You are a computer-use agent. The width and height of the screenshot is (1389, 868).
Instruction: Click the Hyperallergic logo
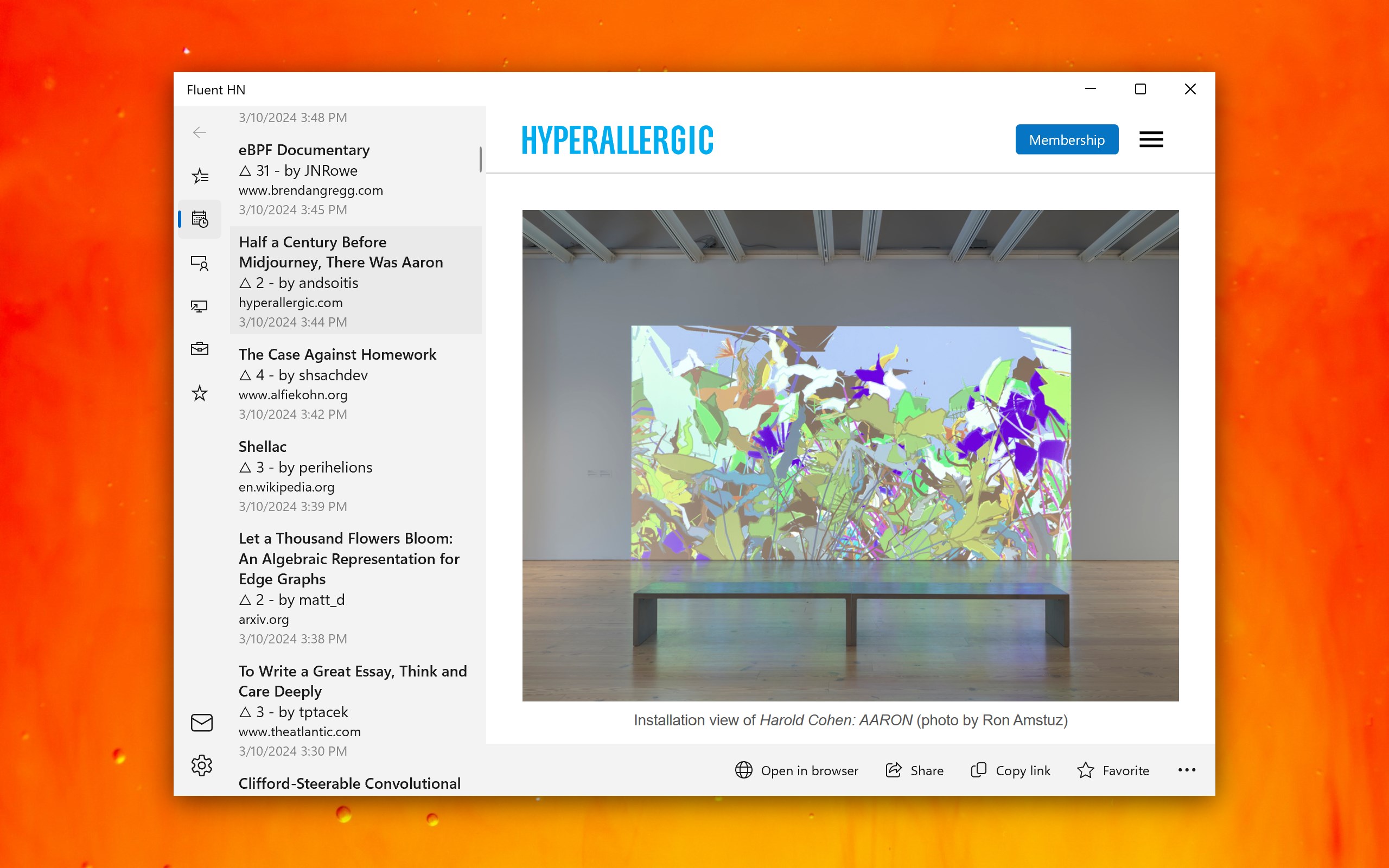[617, 139]
